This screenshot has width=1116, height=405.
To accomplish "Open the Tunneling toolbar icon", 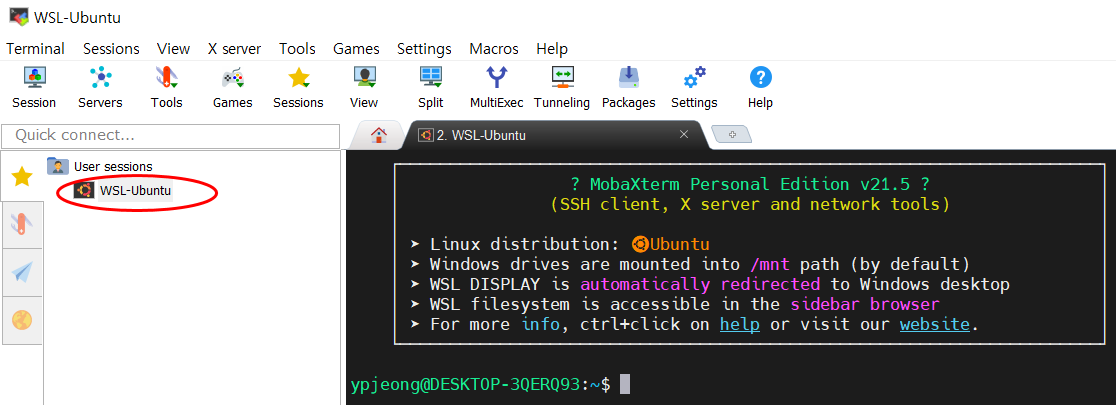I will [x=562, y=88].
